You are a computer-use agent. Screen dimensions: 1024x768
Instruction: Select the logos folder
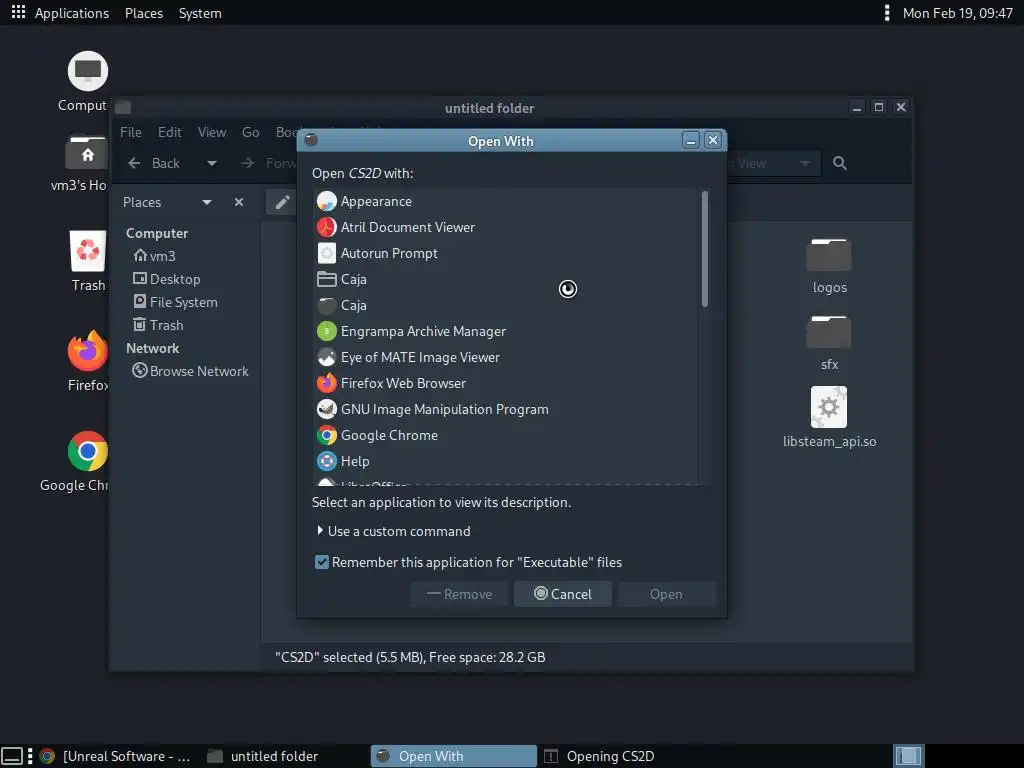pos(829,265)
